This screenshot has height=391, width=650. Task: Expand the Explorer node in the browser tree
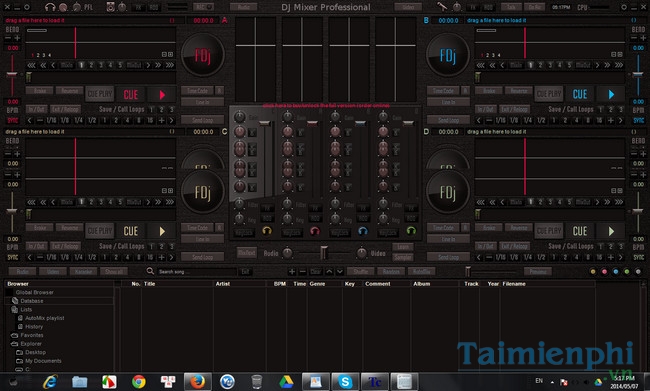(x=31, y=344)
